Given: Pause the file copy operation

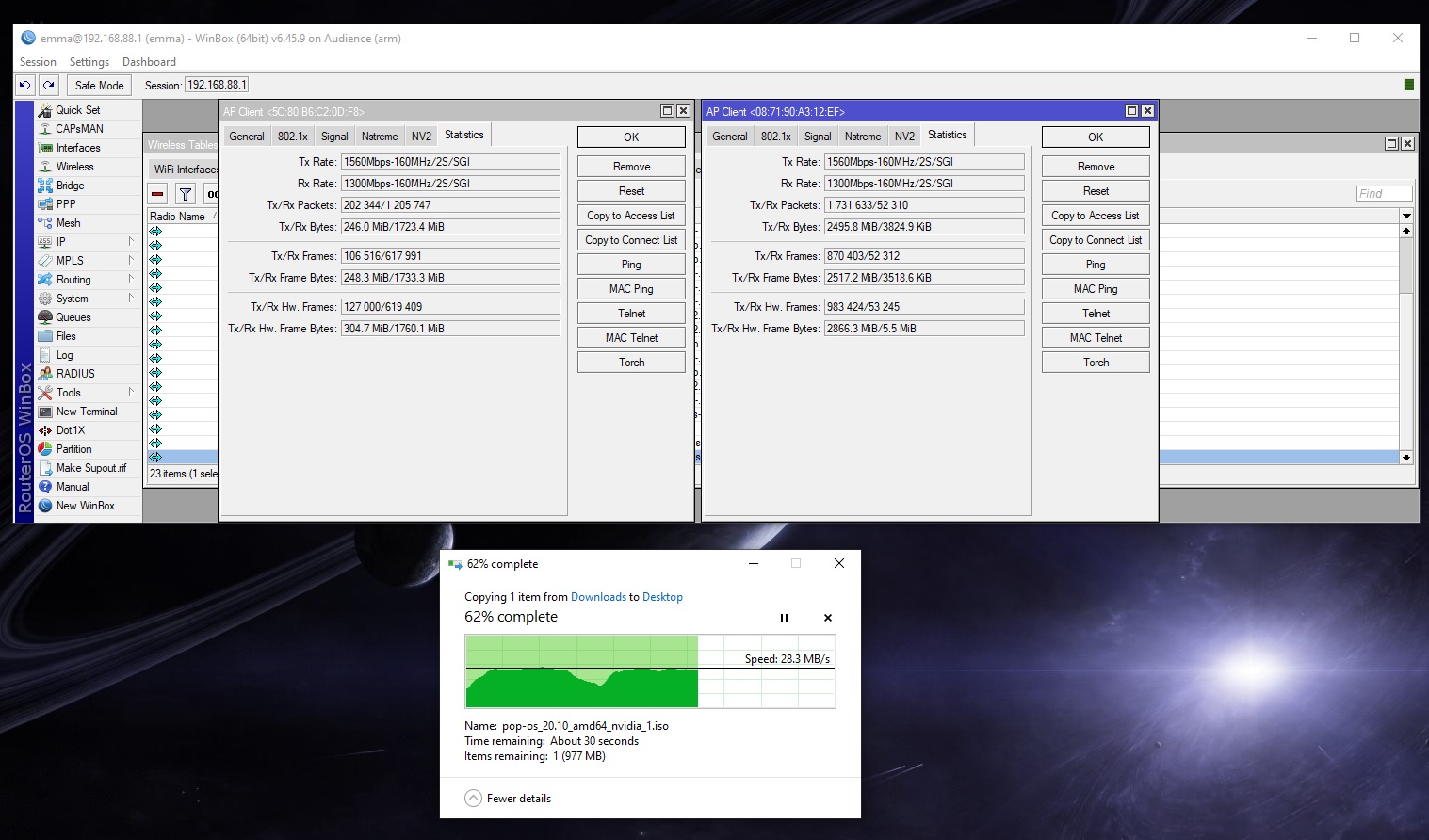Looking at the screenshot, I should coord(784,618).
